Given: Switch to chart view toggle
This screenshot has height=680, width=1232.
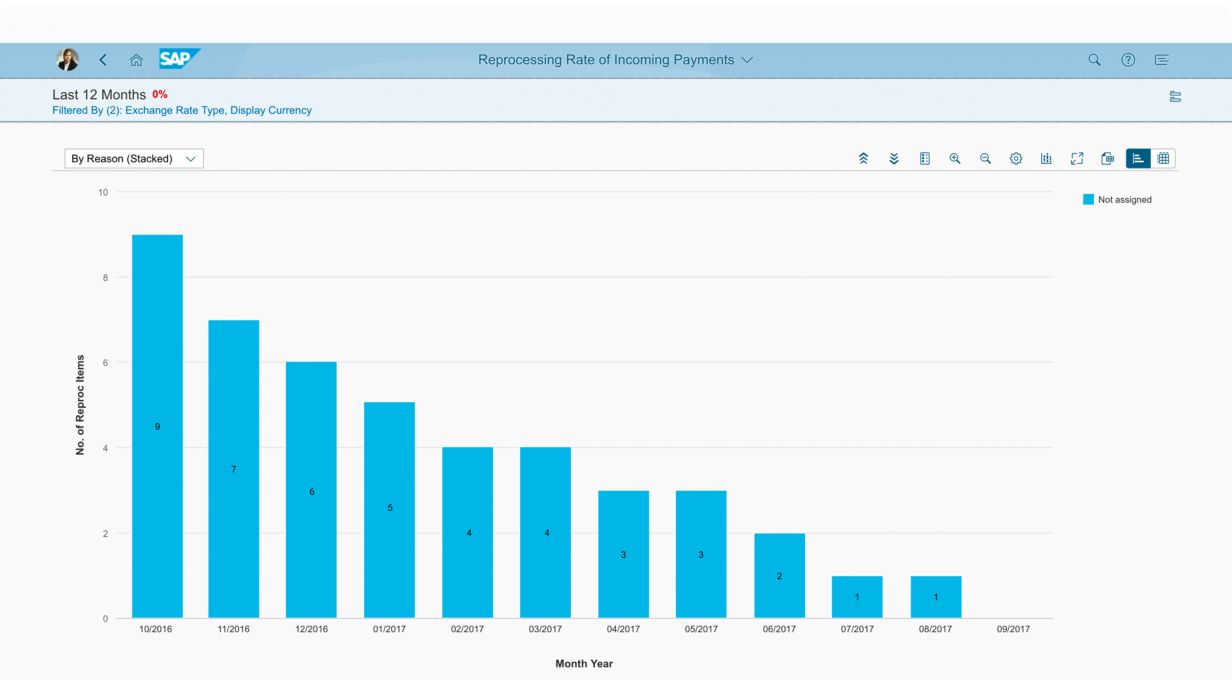Looking at the screenshot, I should click(1138, 159).
